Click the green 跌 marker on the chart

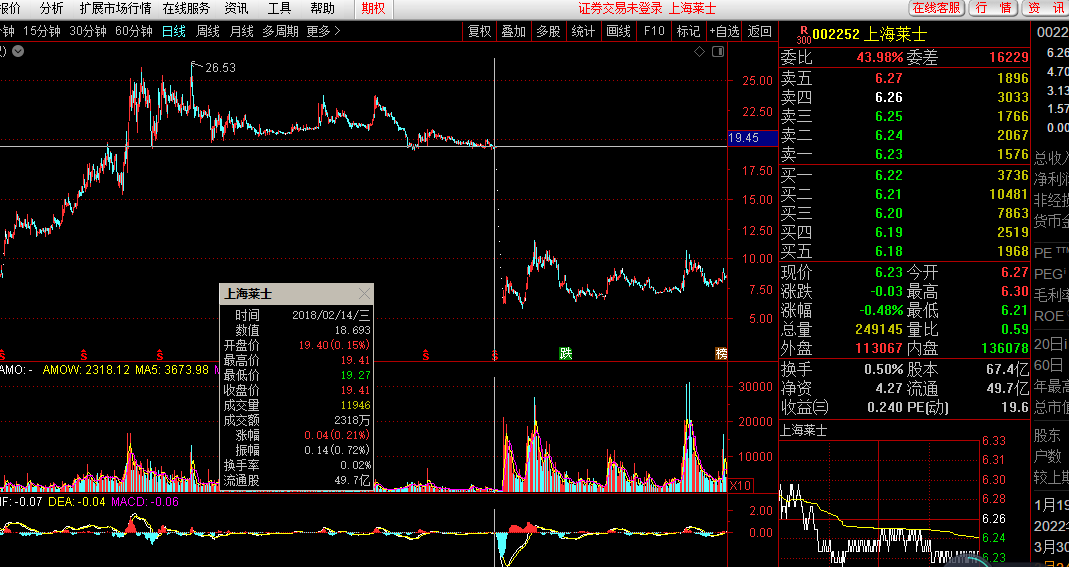pyautogui.click(x=566, y=353)
